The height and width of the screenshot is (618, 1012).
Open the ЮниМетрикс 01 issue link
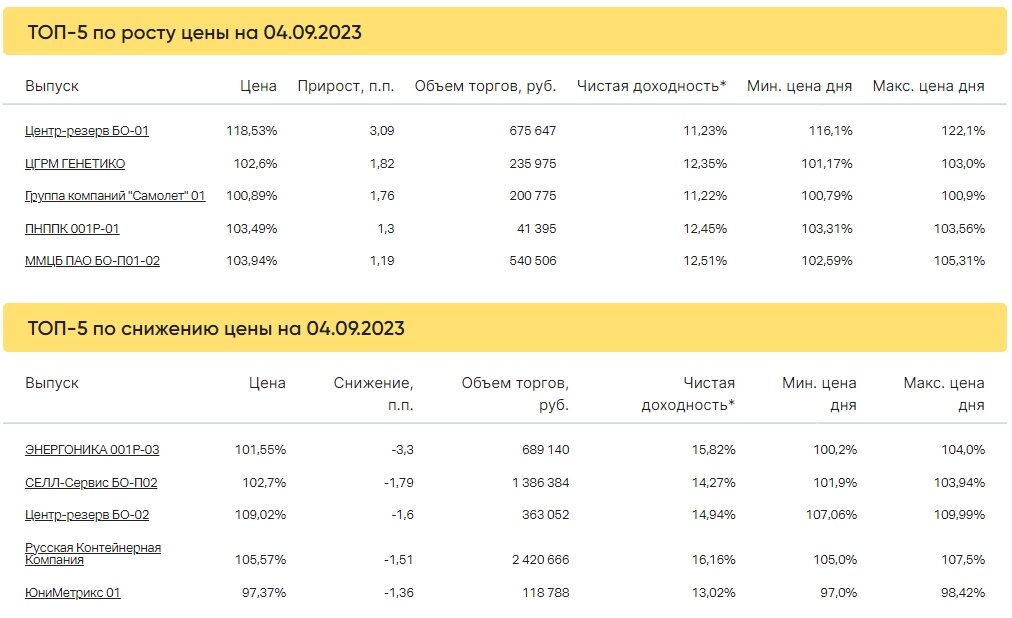(x=72, y=593)
